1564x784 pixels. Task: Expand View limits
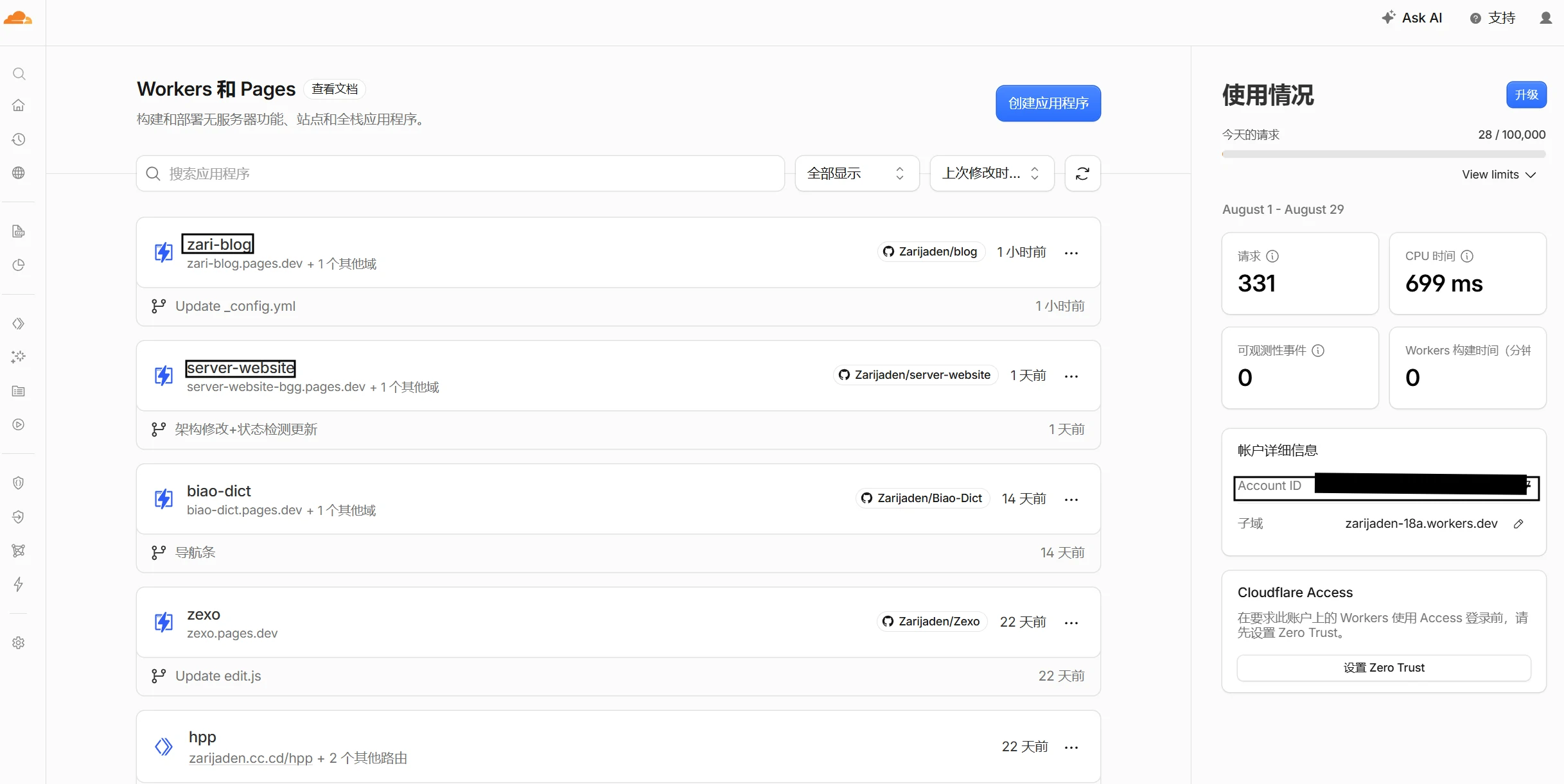pyautogui.click(x=1498, y=175)
